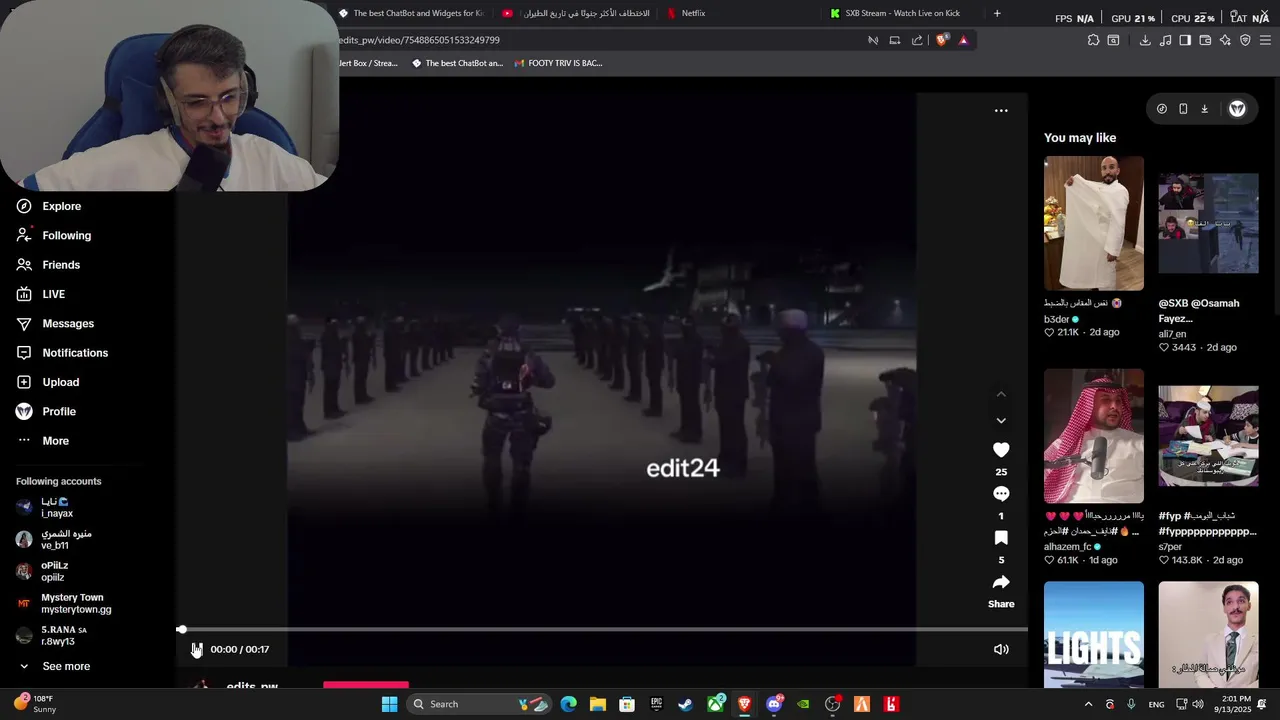1280x720 pixels.
Task: Open video three-dots options menu
Action: click(1001, 111)
